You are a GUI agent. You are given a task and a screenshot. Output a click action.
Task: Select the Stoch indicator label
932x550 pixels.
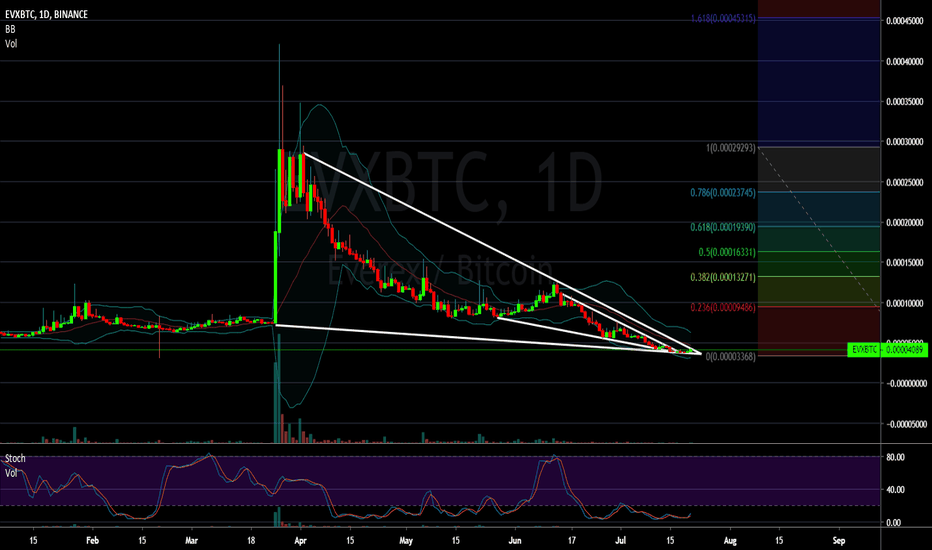click(x=15, y=458)
